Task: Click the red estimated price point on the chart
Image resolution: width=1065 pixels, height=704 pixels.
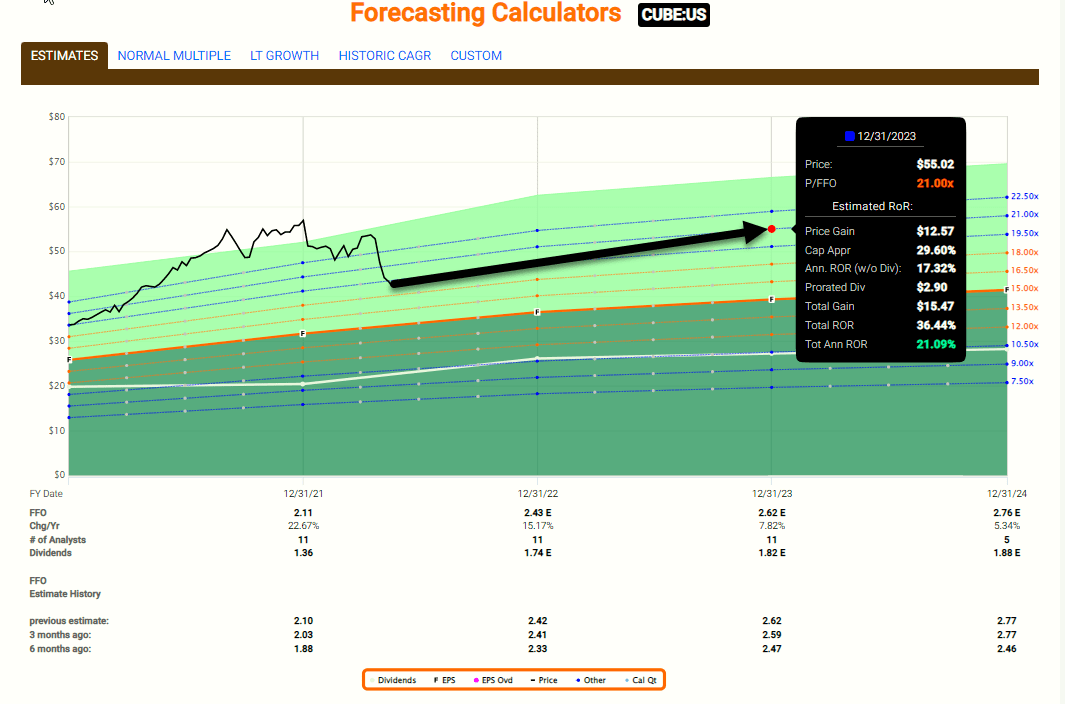Action: (x=772, y=228)
